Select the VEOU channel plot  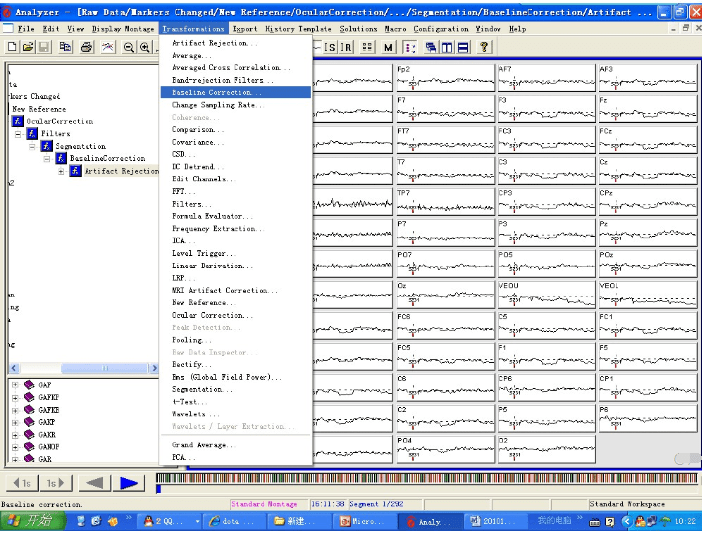click(546, 295)
